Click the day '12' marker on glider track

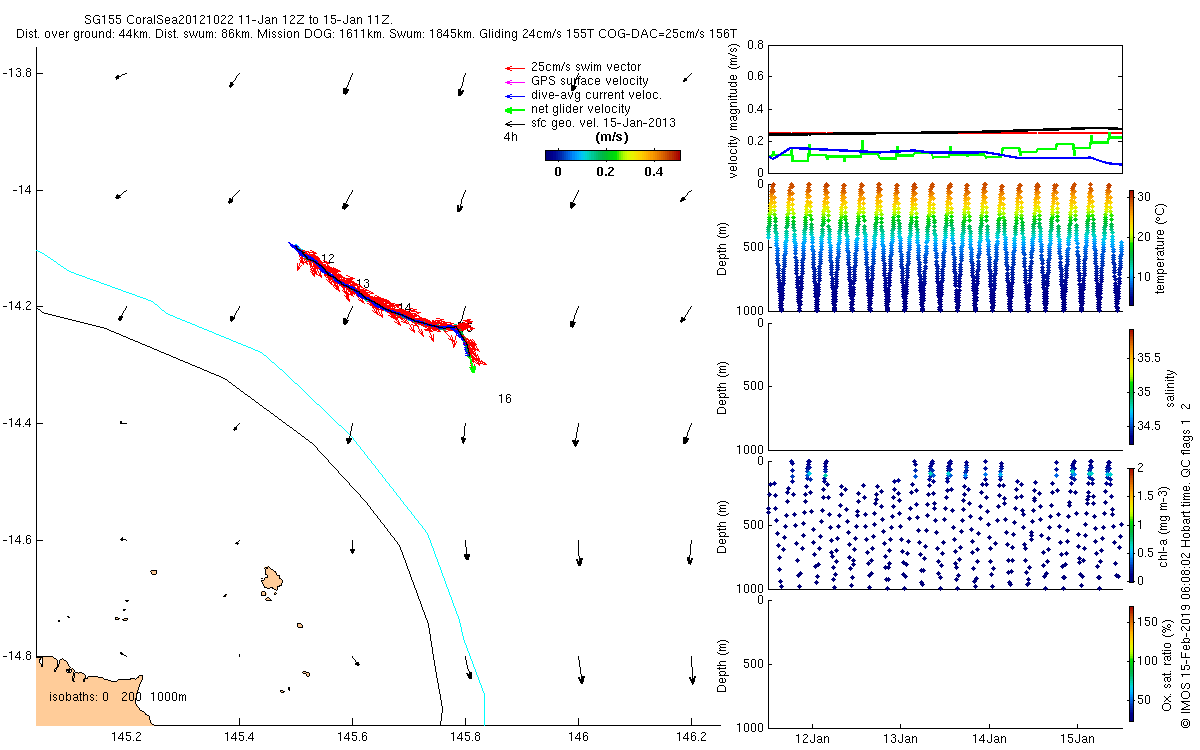(328, 259)
